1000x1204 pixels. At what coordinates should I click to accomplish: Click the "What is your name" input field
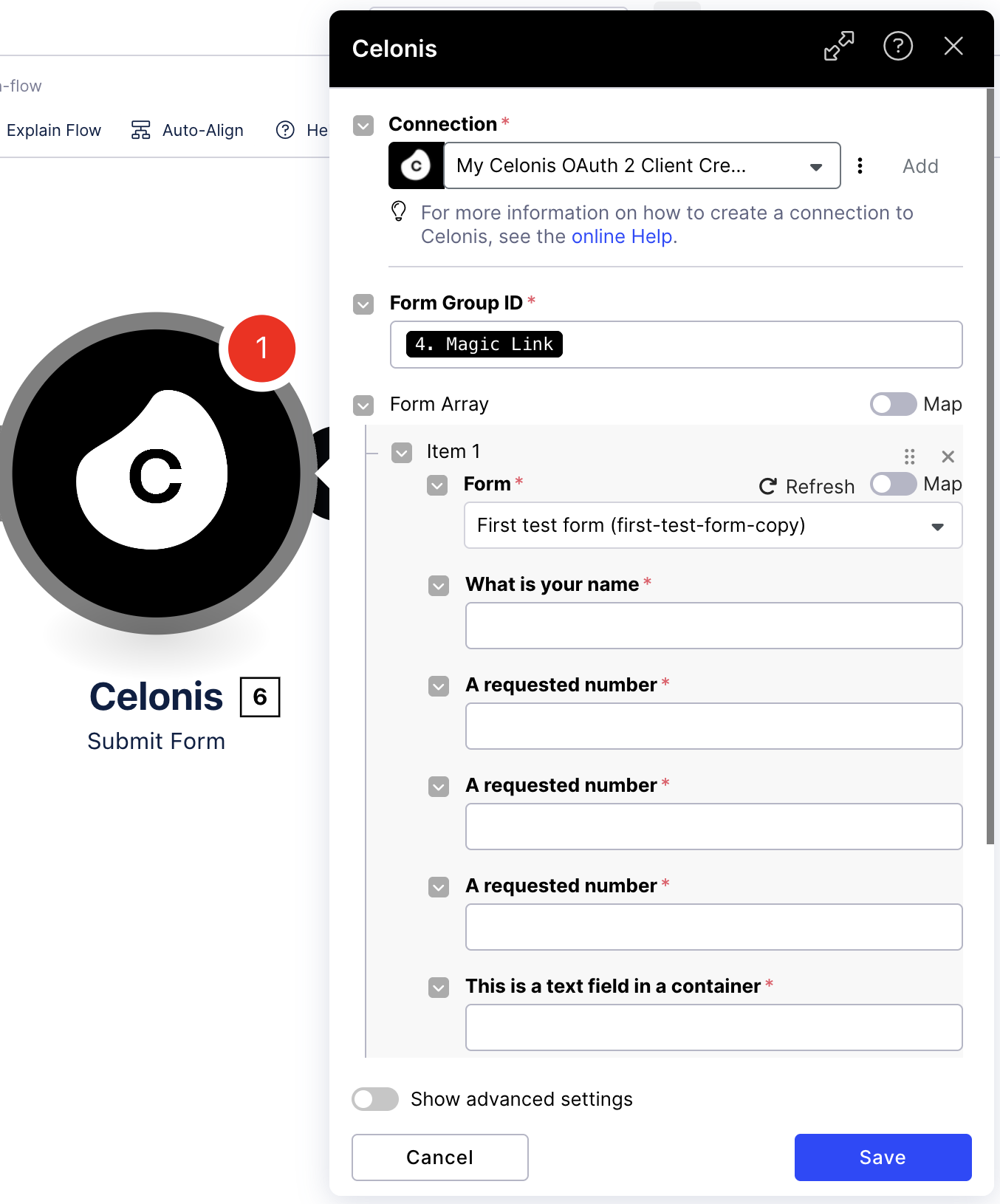tap(713, 626)
